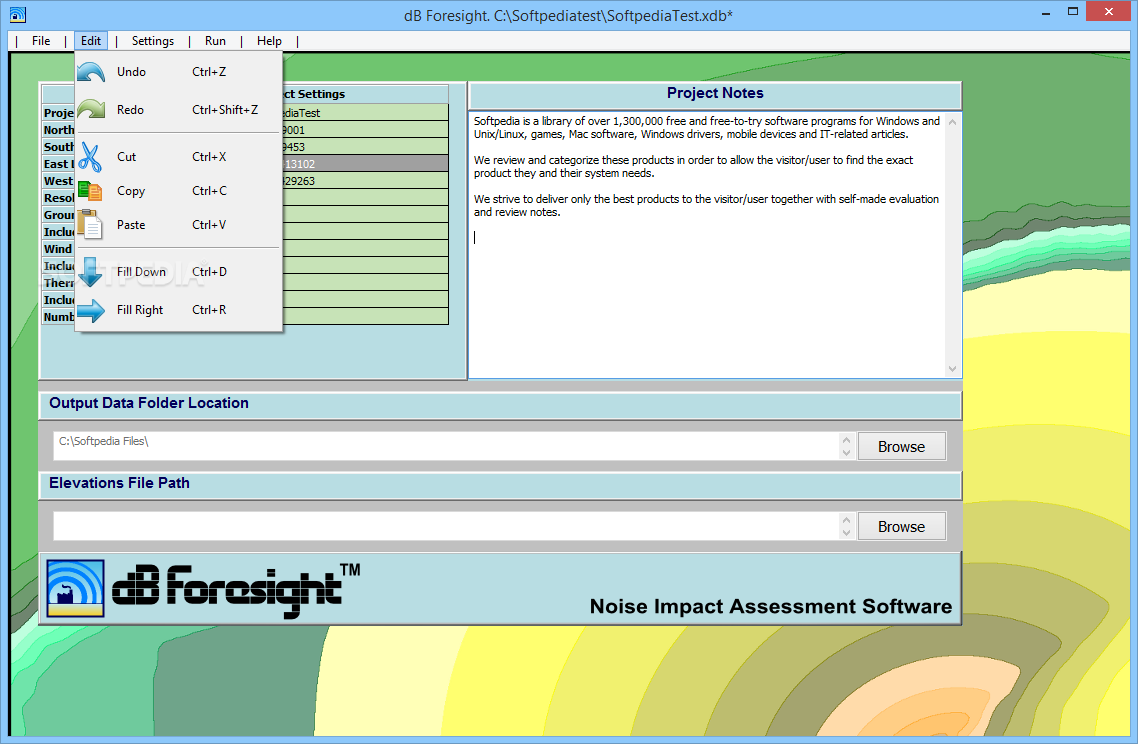The height and width of the screenshot is (744, 1138).
Task: Click the Fill Right arrow icon
Action: point(91,311)
